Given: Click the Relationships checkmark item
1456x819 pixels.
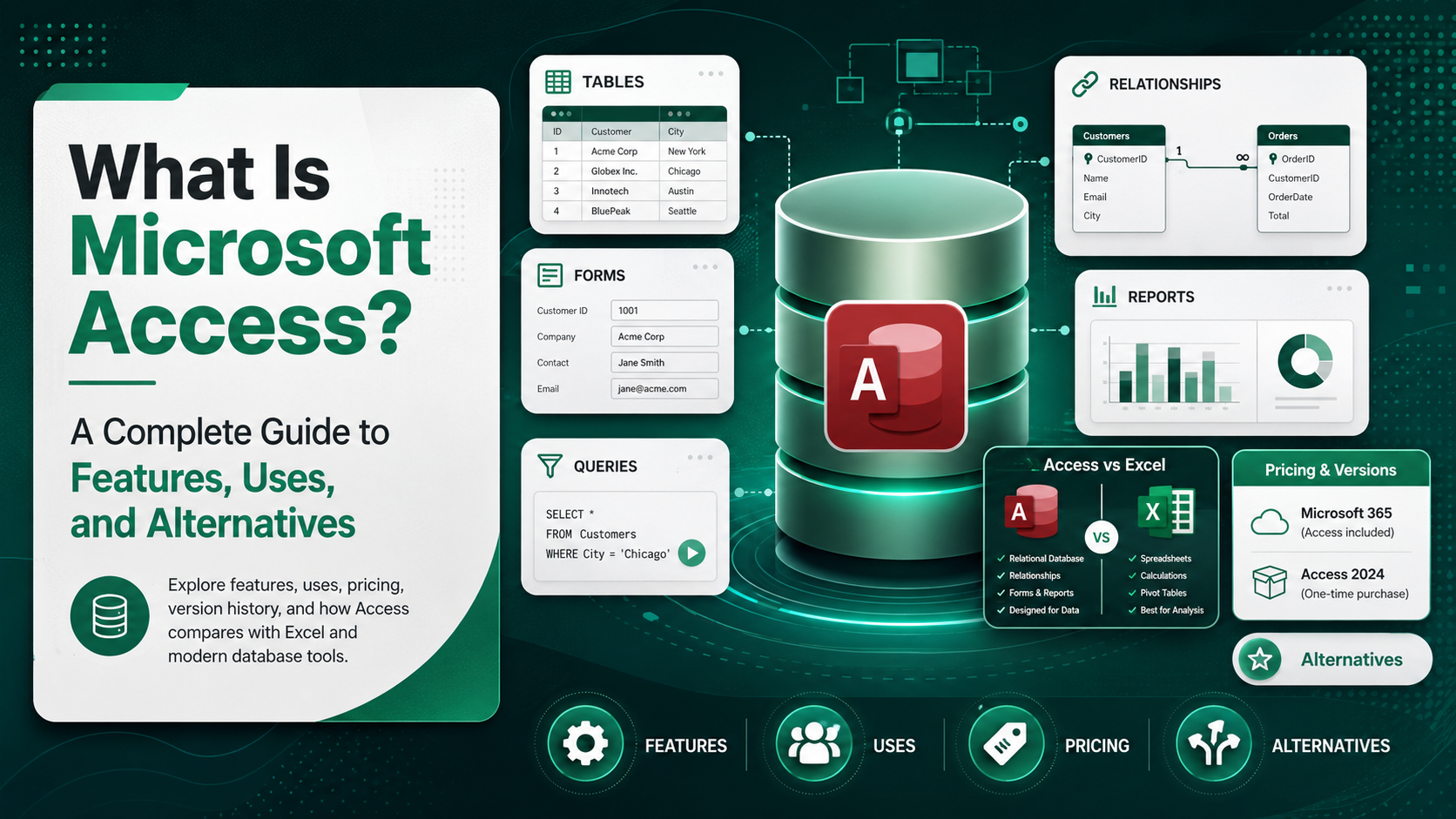Looking at the screenshot, I should click(1029, 576).
